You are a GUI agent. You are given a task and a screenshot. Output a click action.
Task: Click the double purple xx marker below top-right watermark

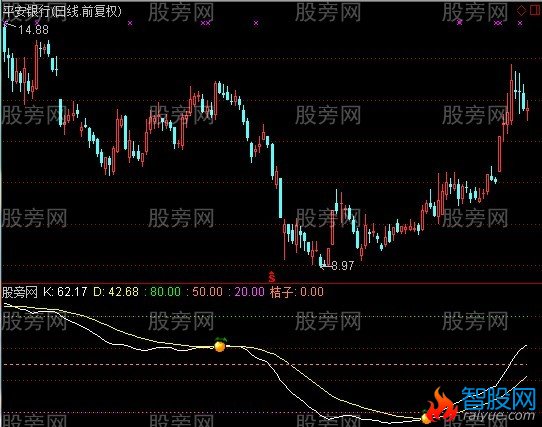tap(498, 23)
